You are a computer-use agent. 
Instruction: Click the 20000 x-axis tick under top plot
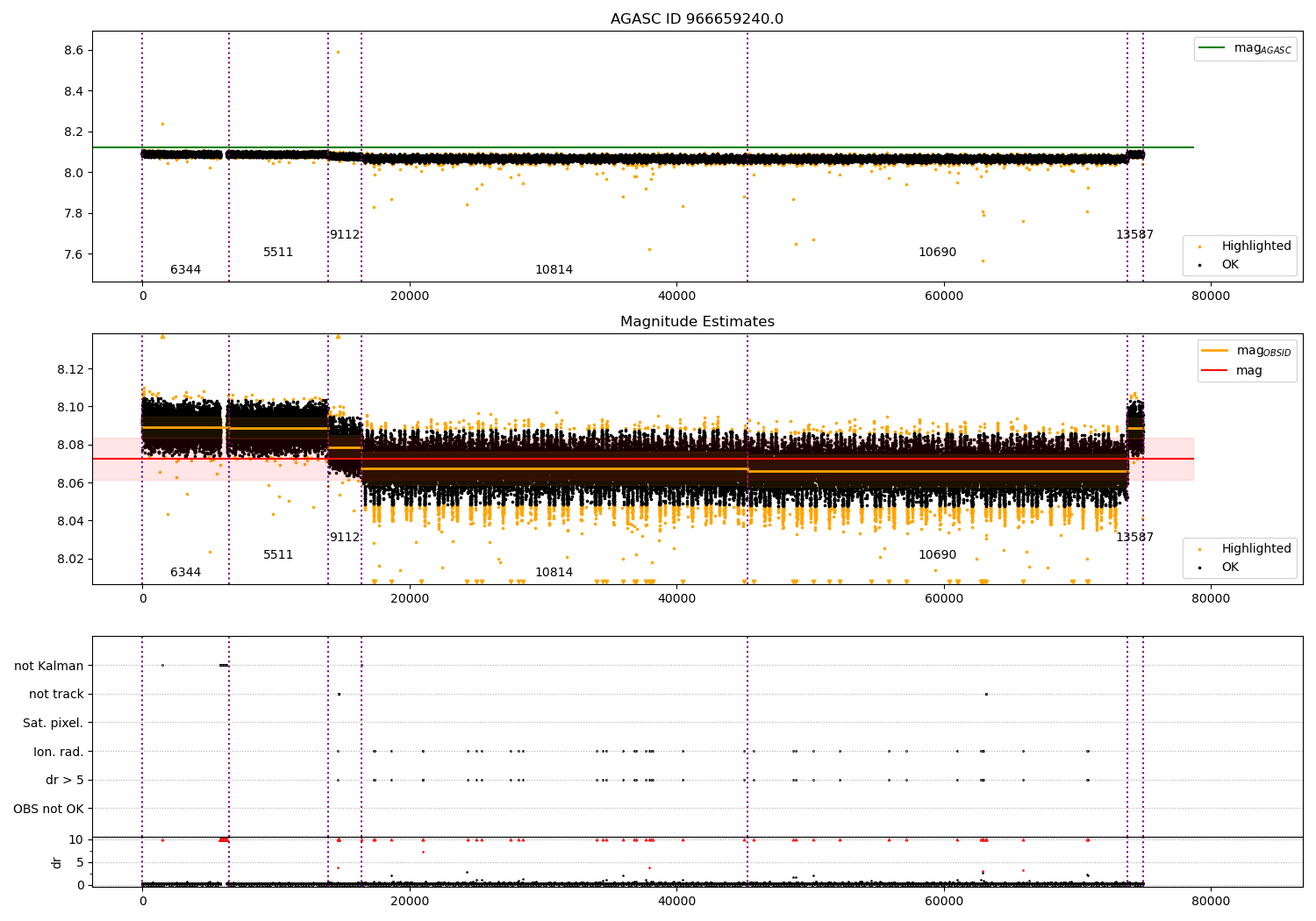[x=410, y=296]
